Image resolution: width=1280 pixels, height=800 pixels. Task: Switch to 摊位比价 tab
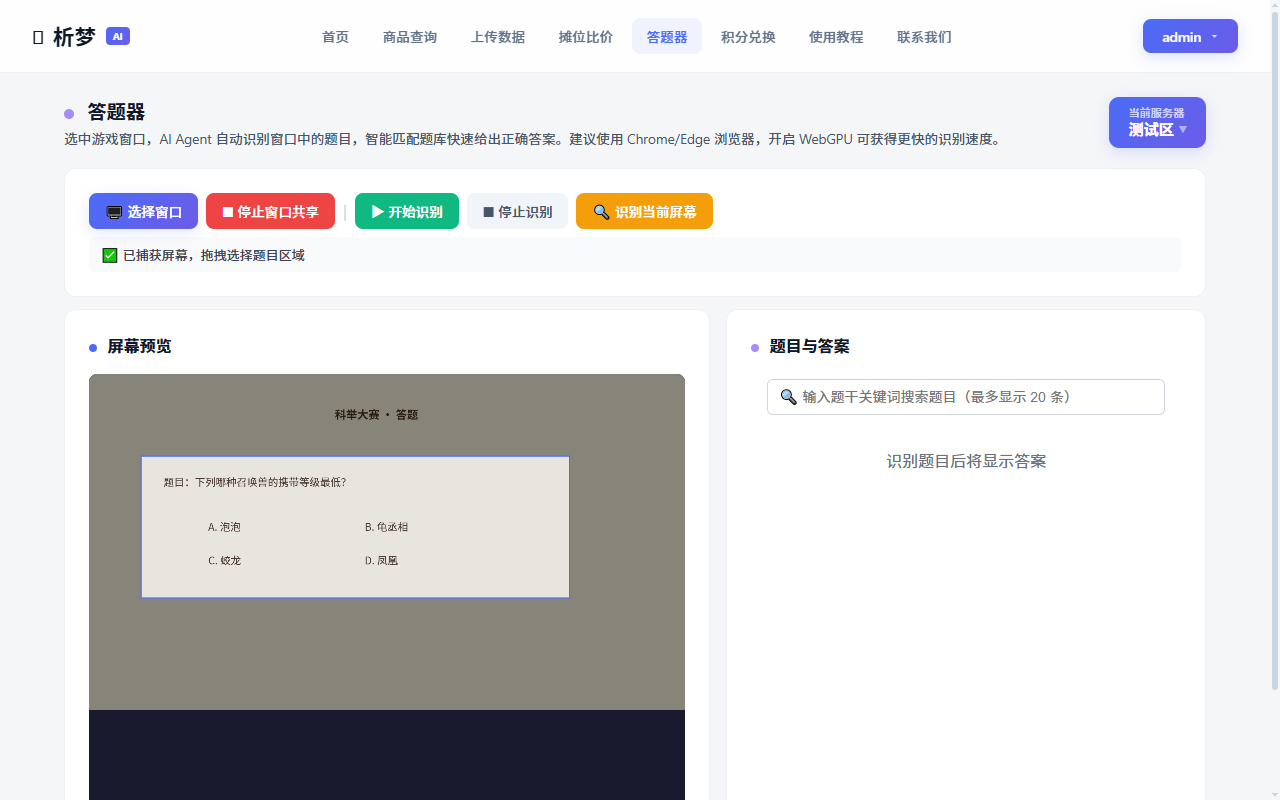click(x=586, y=37)
